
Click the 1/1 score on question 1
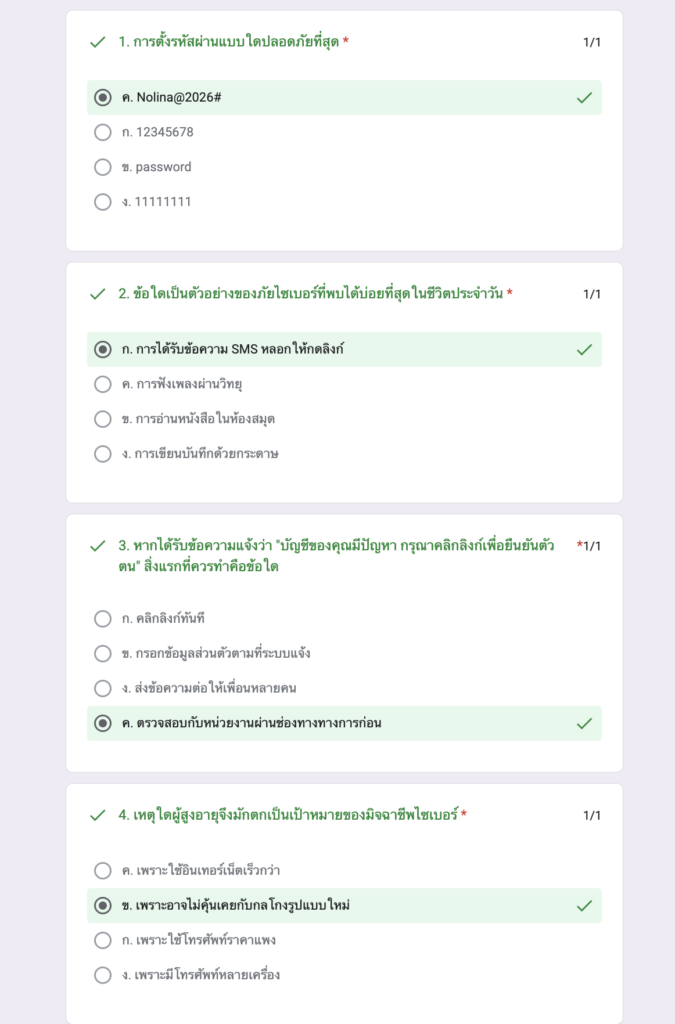[x=591, y=42]
